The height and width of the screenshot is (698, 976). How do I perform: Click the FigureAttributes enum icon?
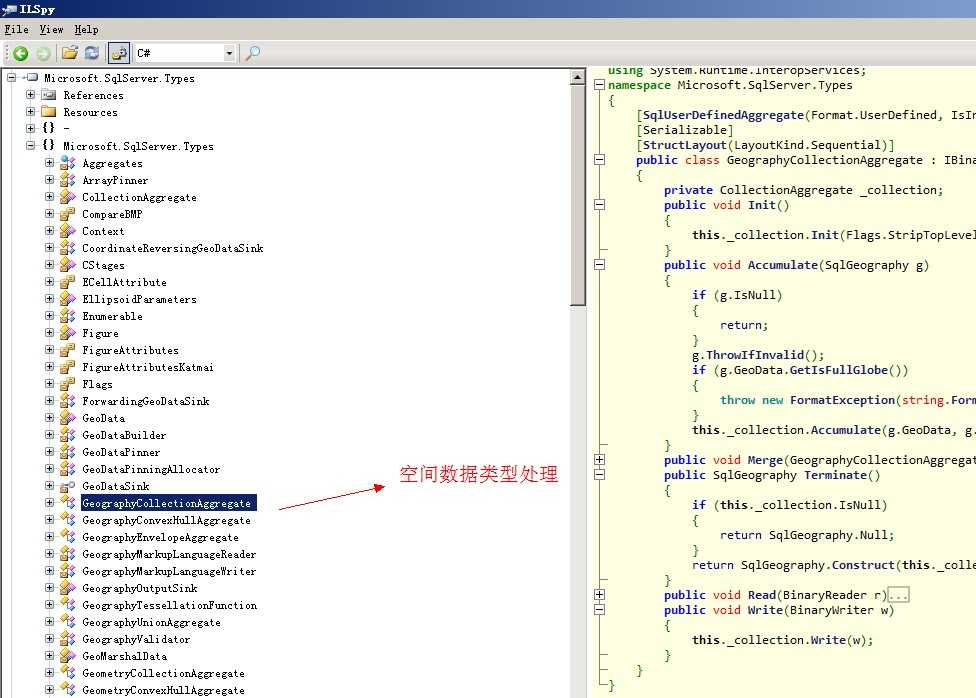67,350
